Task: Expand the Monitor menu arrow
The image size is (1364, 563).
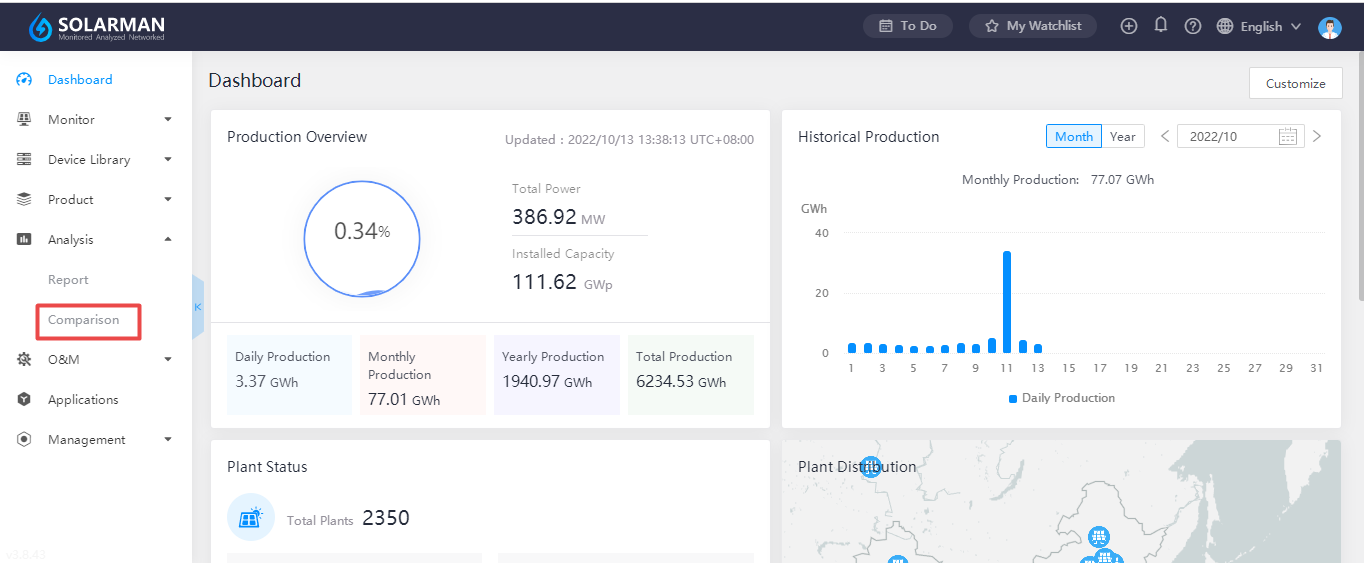Action: [x=168, y=119]
